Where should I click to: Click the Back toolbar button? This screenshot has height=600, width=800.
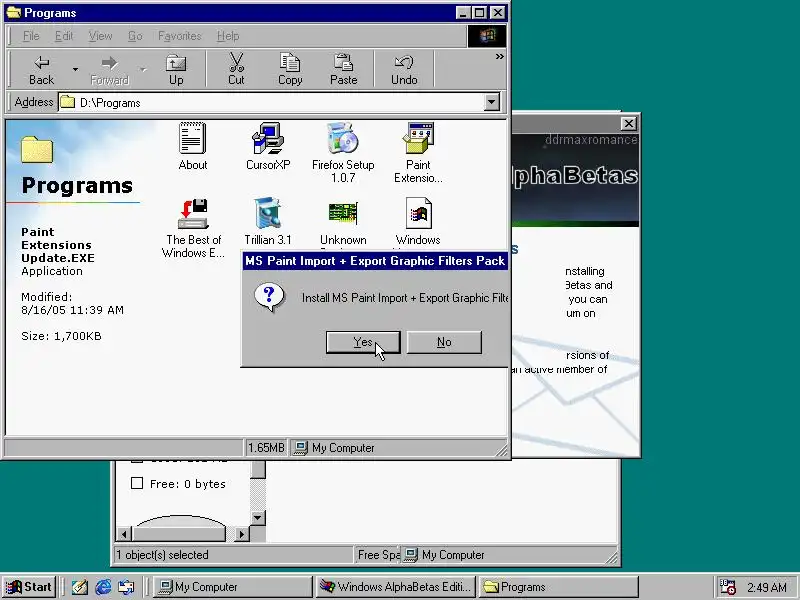41,70
